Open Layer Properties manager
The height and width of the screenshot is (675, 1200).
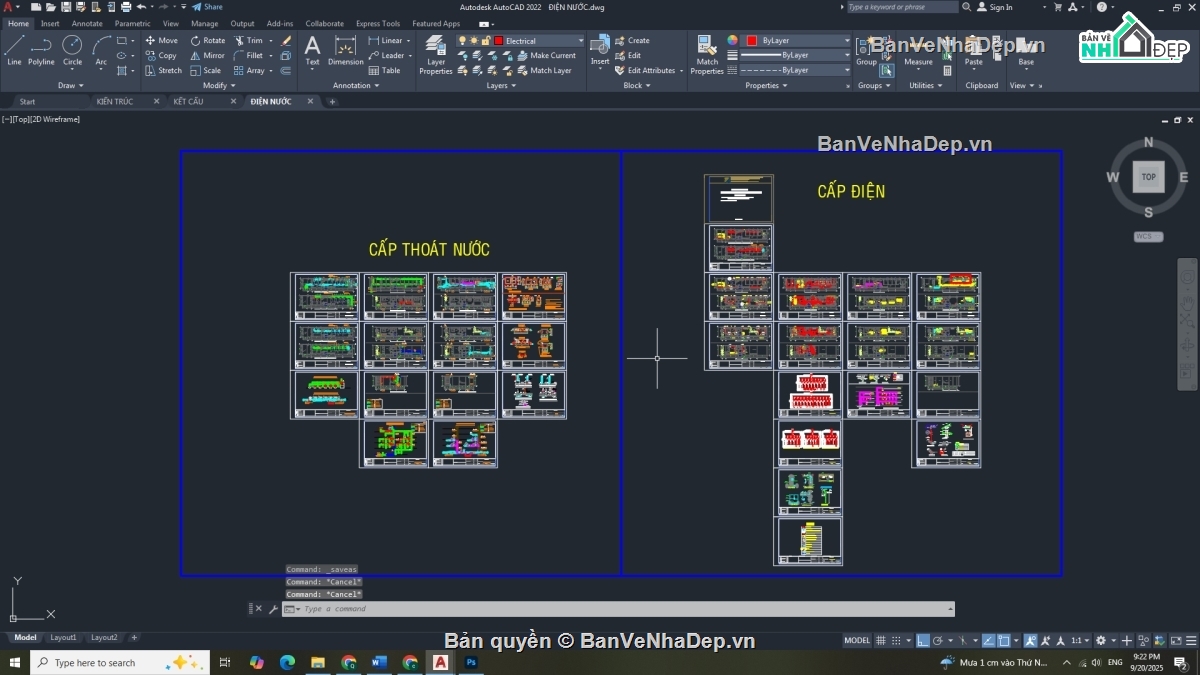[435, 54]
